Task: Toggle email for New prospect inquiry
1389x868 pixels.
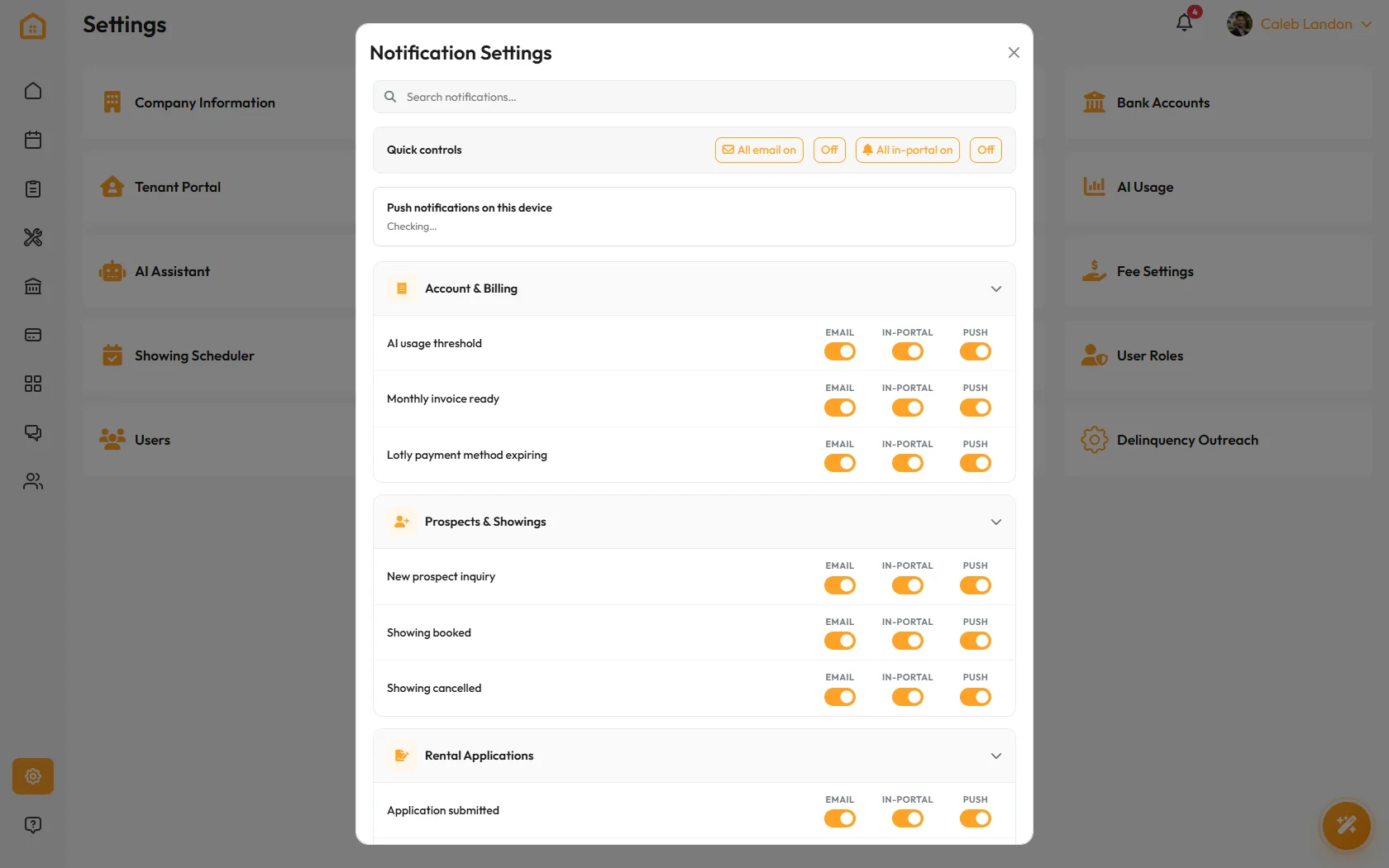Action: coord(840,585)
